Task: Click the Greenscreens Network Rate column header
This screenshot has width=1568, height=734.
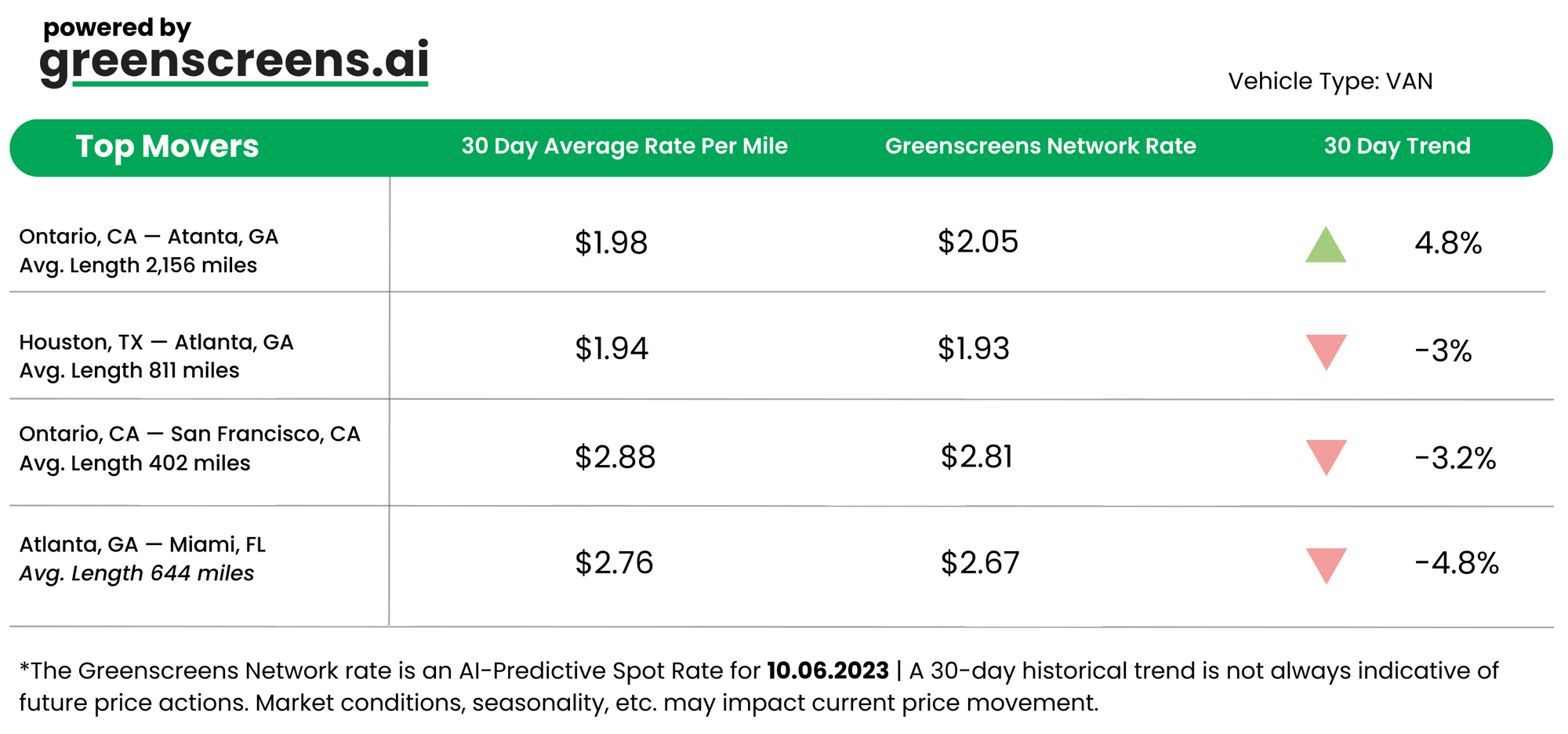Action: 1040,147
